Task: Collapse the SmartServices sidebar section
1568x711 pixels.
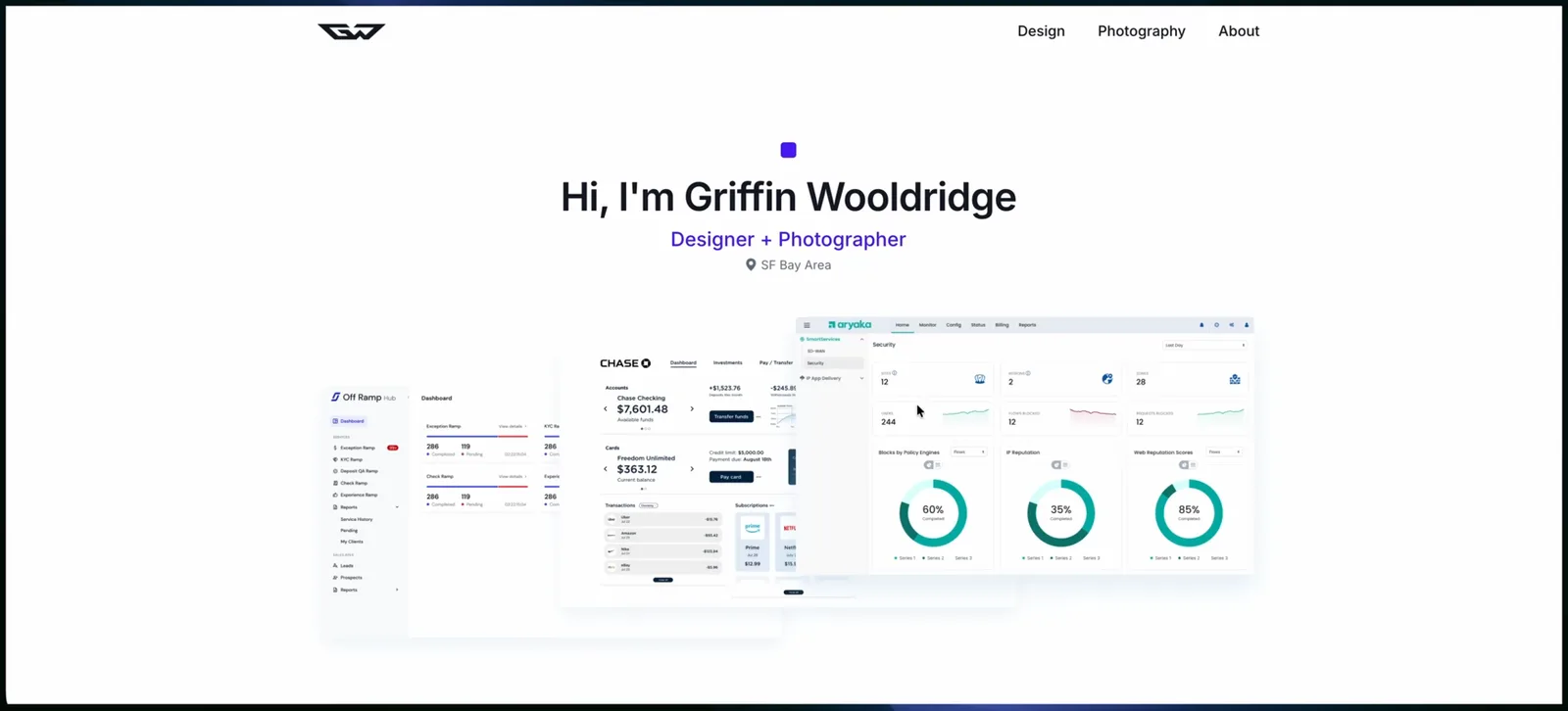Action: [861, 339]
